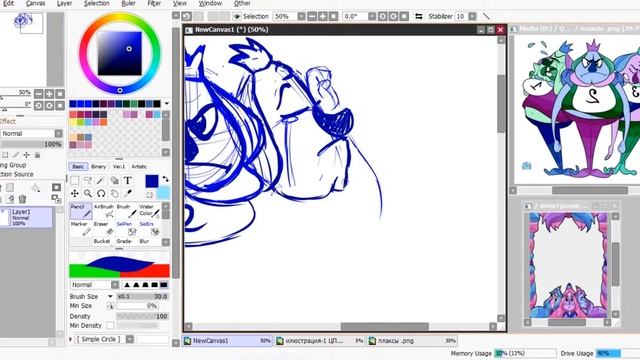
Task: Open the rotation angle 0.0° dropdown
Action: tap(372, 16)
